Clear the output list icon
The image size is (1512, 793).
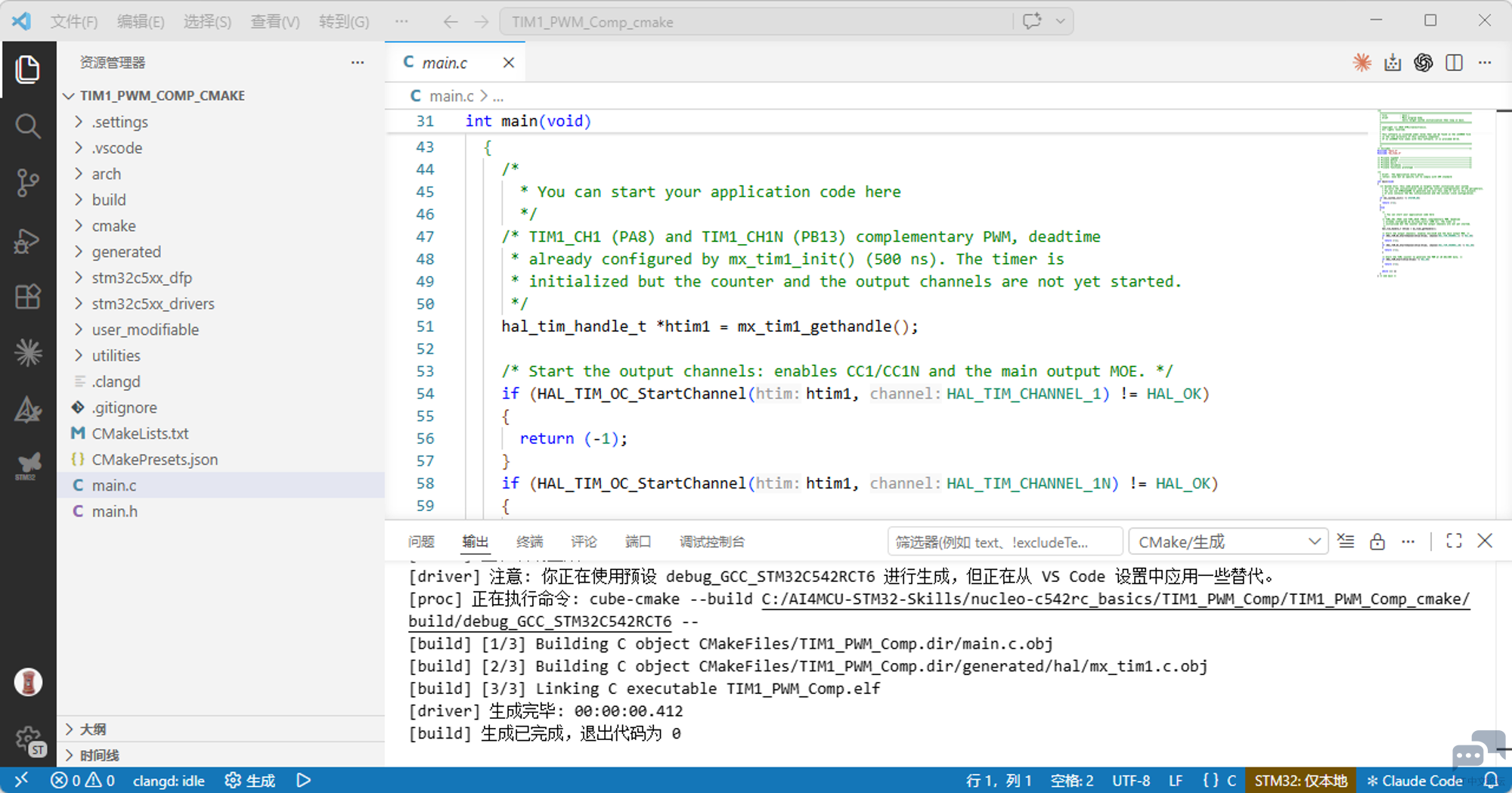click(1346, 541)
